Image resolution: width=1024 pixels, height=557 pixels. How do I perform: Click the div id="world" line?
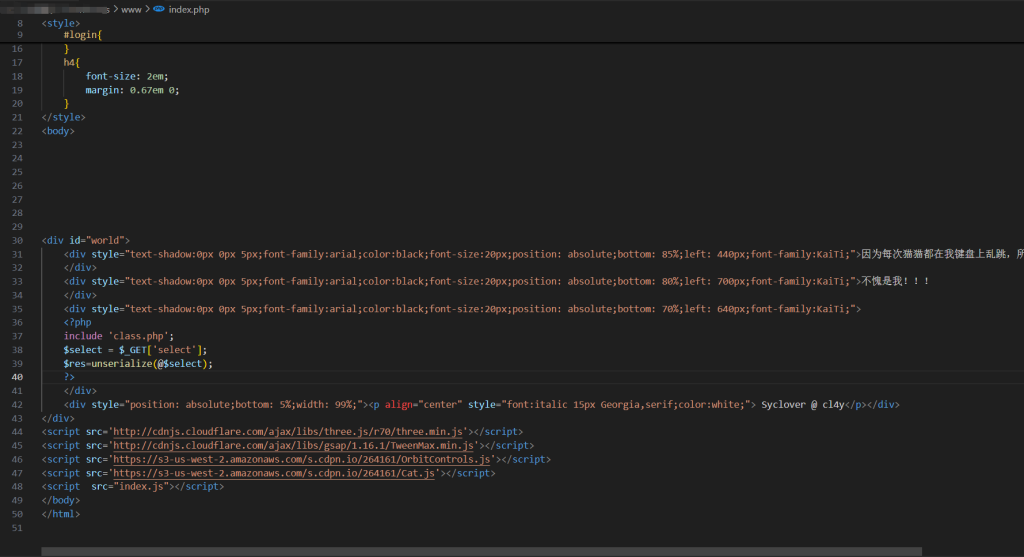tap(86, 240)
